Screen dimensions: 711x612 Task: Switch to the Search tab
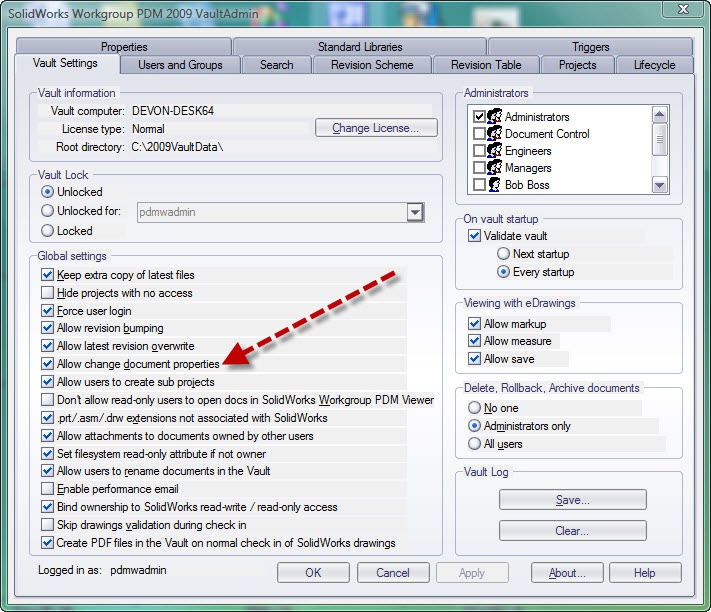[x=277, y=65]
